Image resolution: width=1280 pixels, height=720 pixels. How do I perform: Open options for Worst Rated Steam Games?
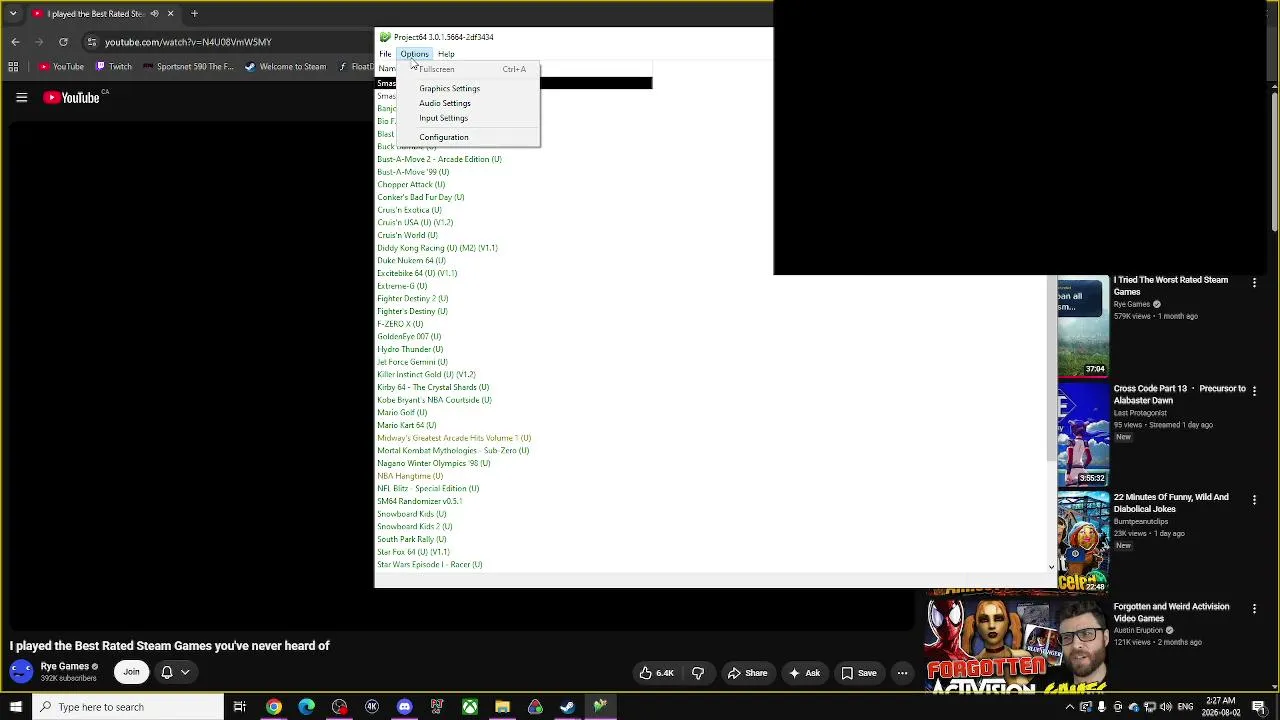pos(1254,283)
